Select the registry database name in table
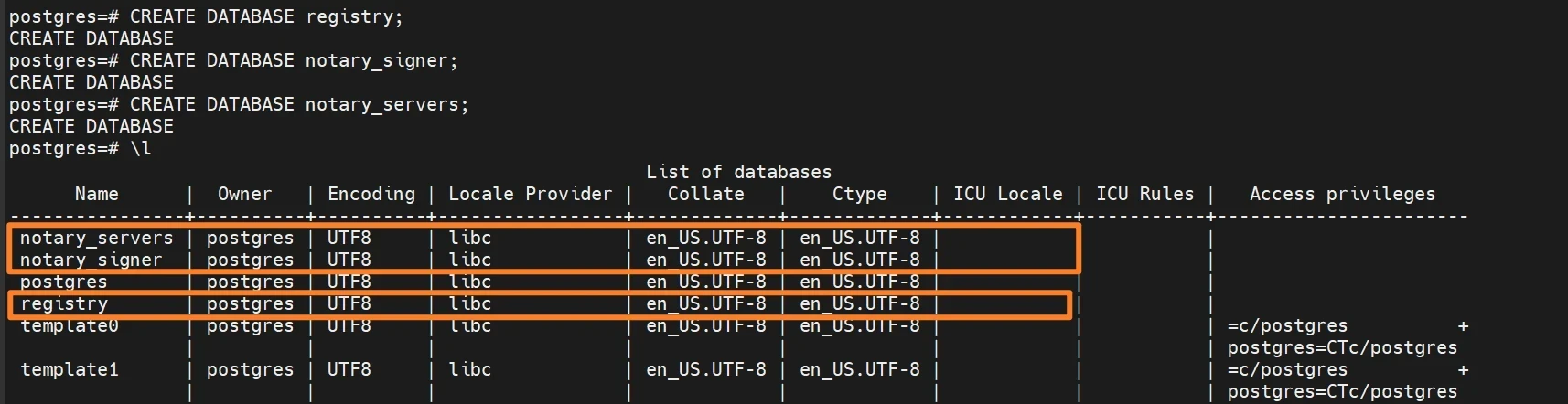The image size is (1568, 404). 64,303
